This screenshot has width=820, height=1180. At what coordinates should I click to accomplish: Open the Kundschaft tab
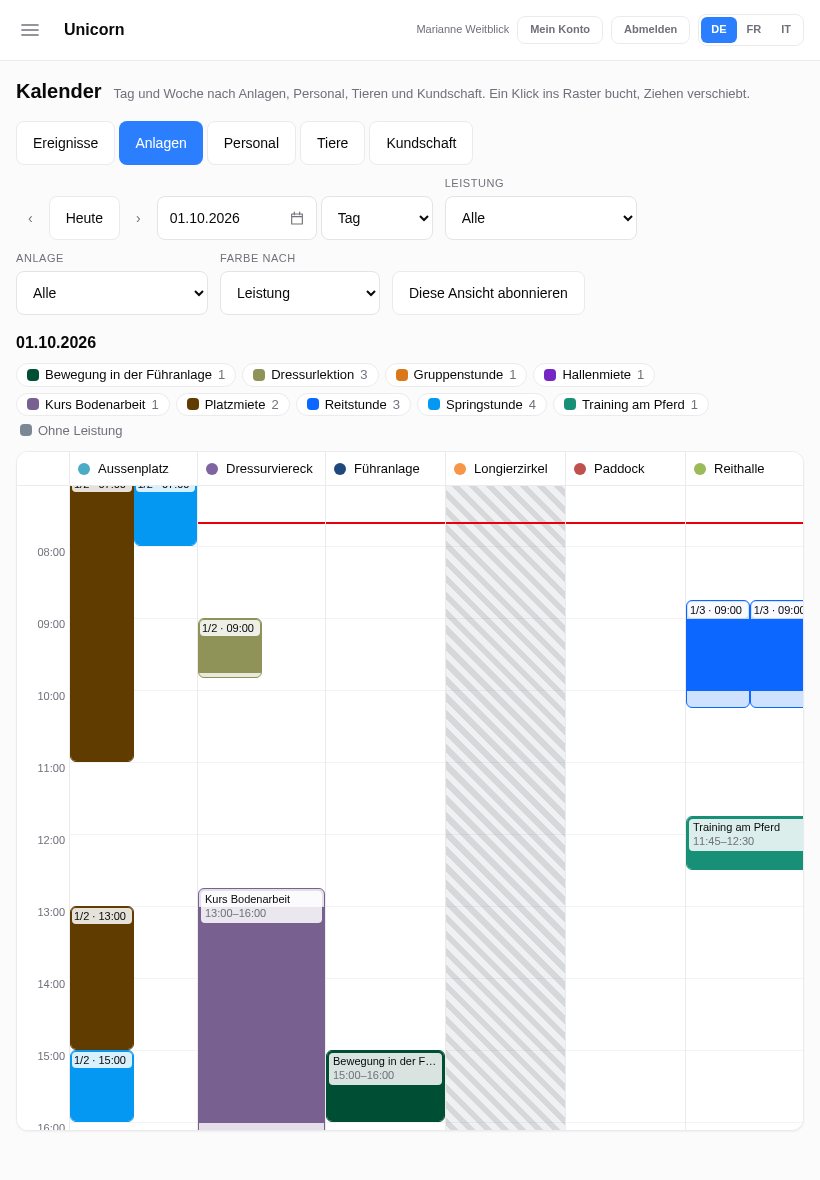coord(421,143)
